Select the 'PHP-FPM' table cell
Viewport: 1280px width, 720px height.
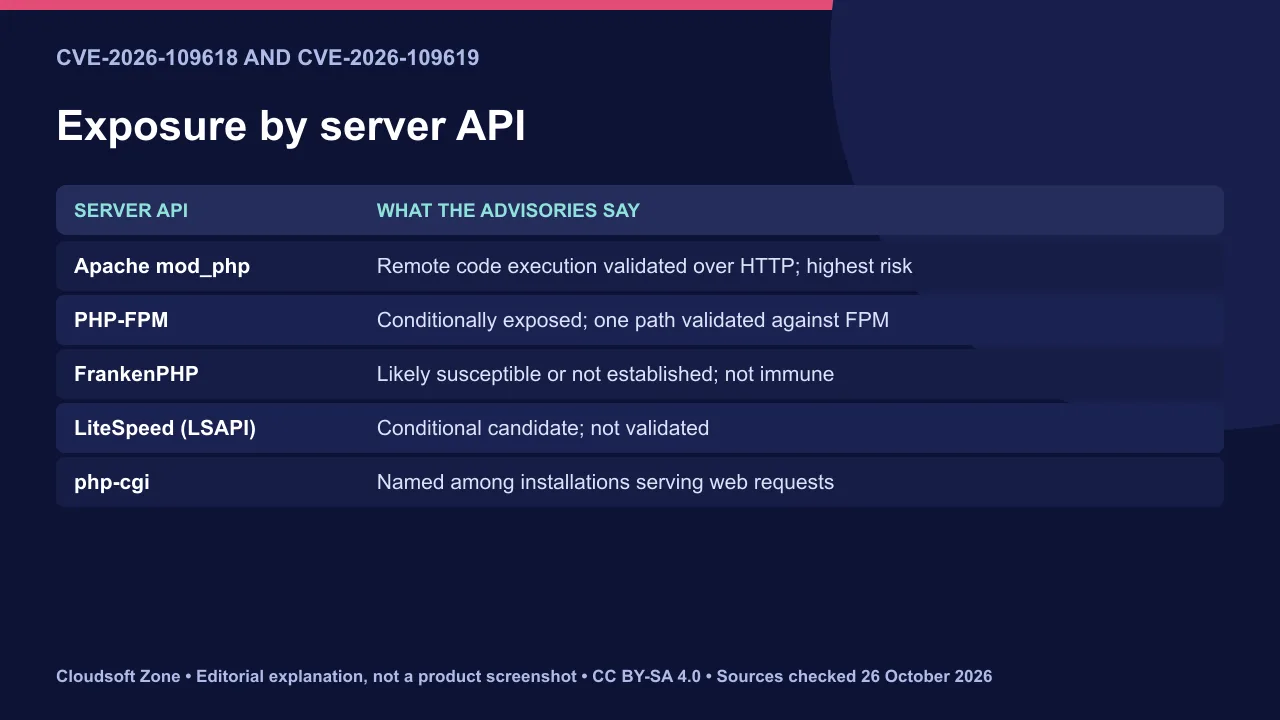[121, 320]
